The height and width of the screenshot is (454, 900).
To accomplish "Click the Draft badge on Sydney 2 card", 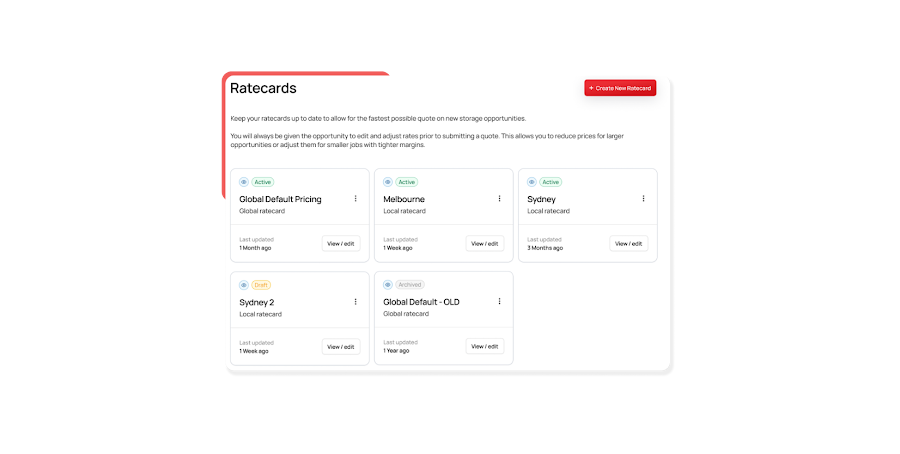I will (261, 285).
